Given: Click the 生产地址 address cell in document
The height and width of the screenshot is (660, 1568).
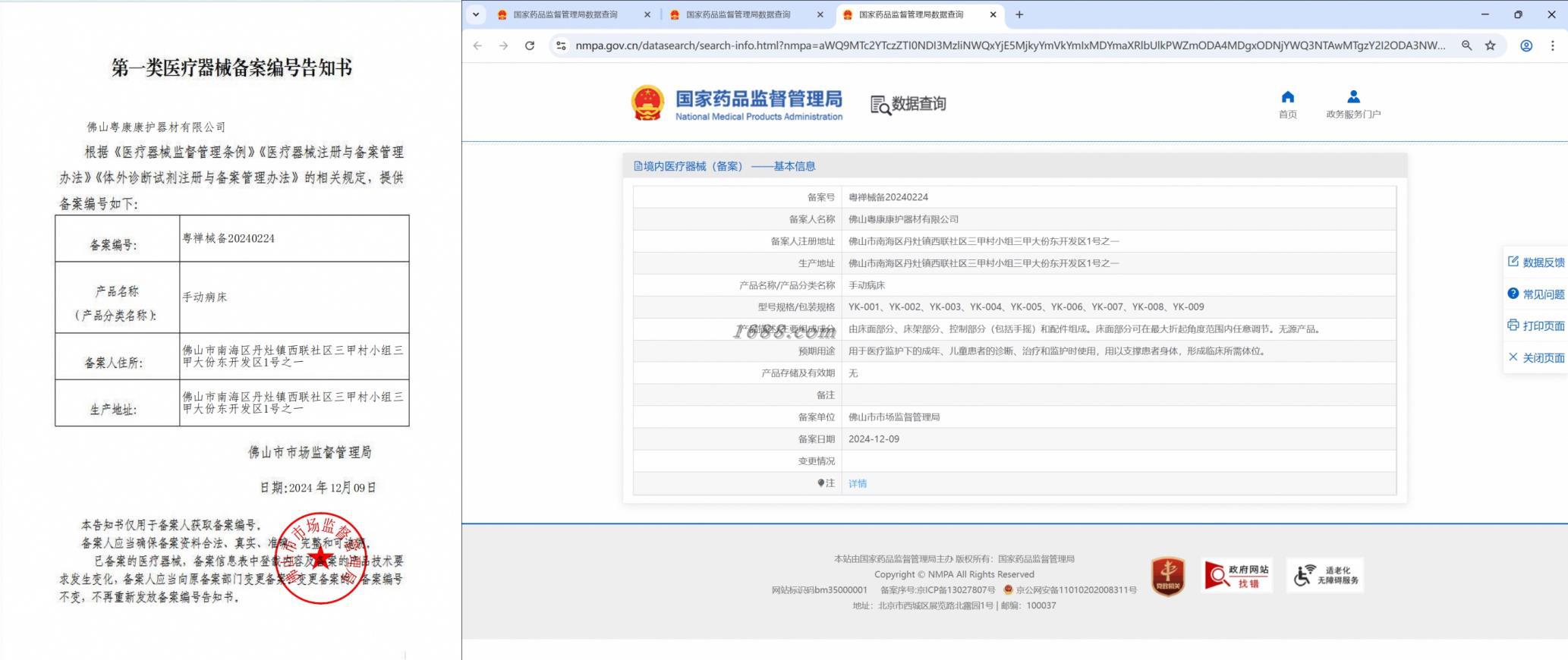Looking at the screenshot, I should [293, 402].
